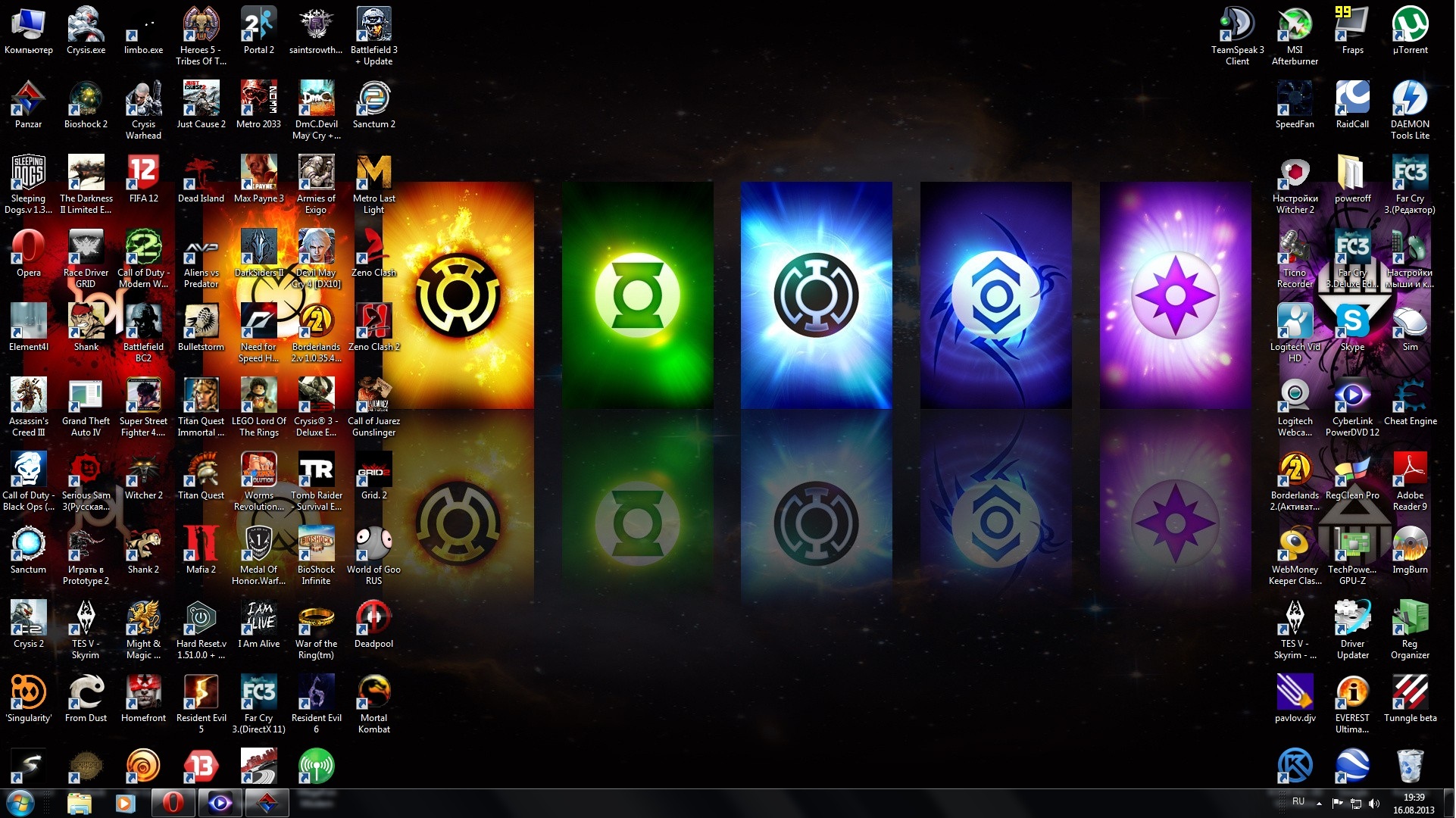1456x818 pixels.
Task: Switch input language via RU indicator
Action: tap(1298, 801)
